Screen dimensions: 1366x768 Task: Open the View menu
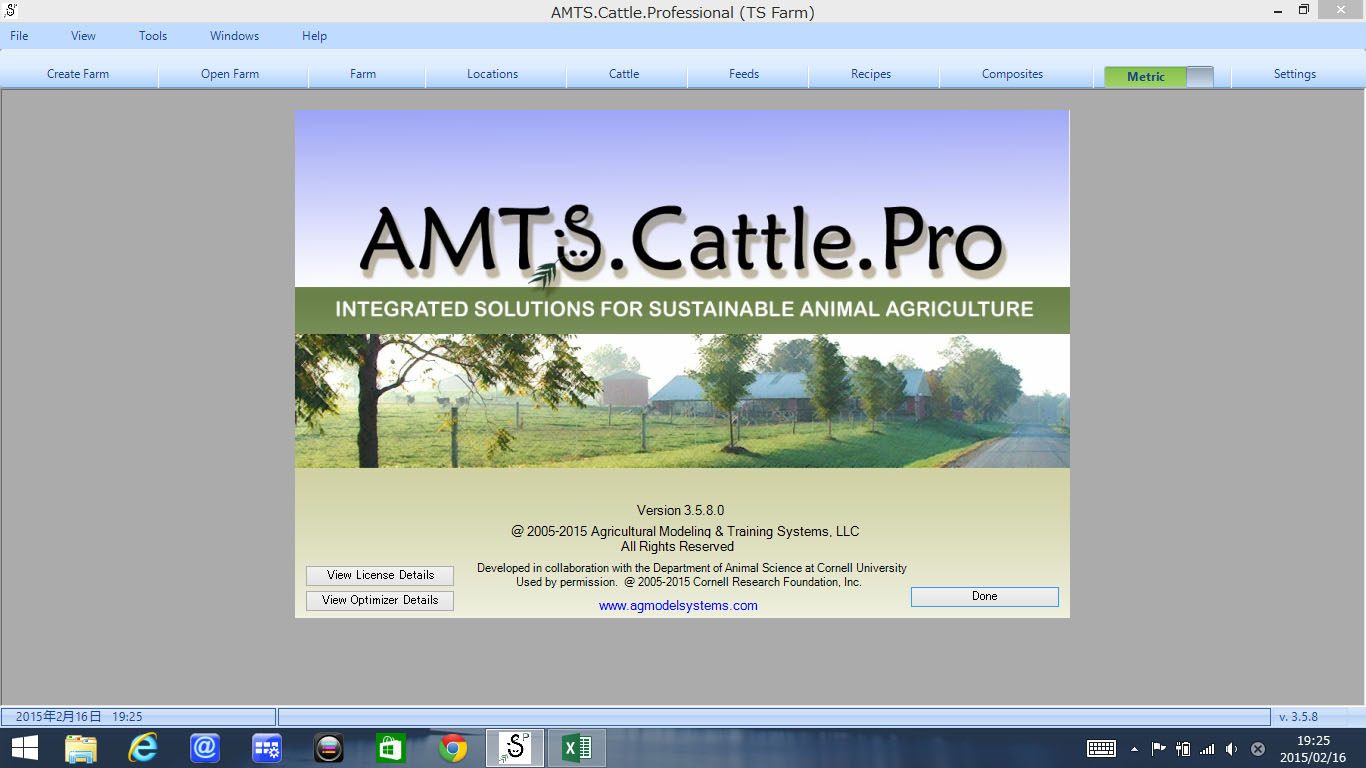(83, 36)
